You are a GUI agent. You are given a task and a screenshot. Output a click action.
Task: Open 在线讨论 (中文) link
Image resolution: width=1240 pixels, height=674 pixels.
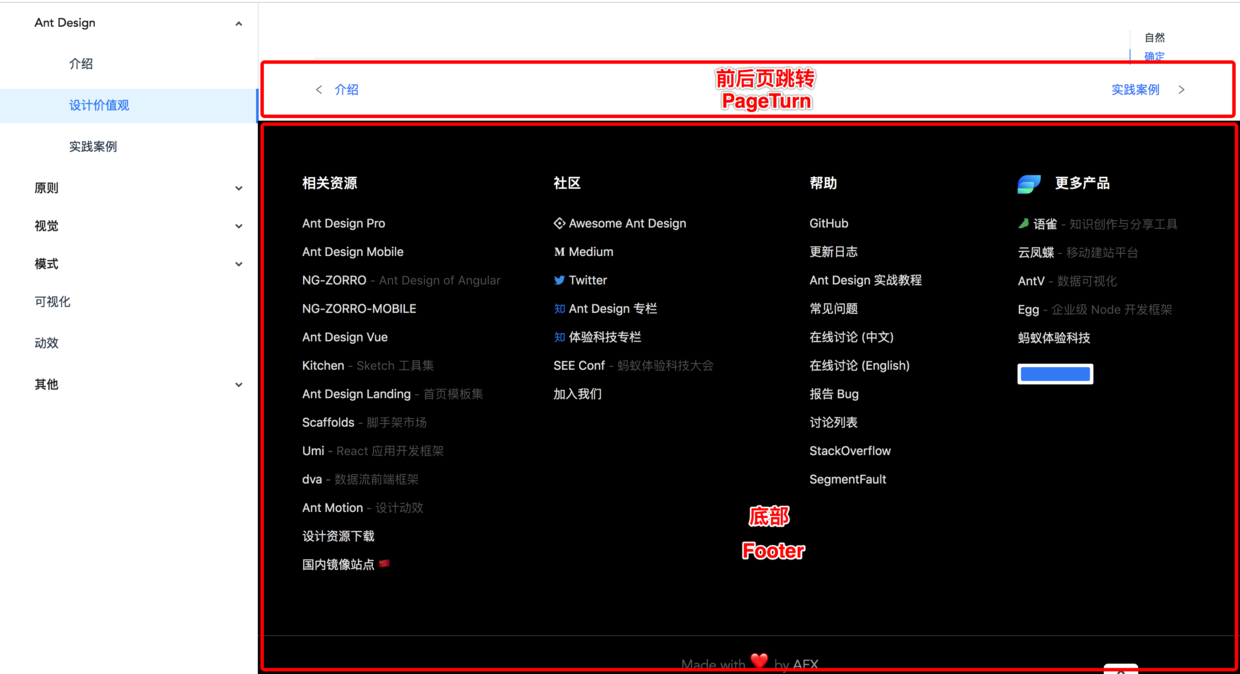click(x=851, y=337)
